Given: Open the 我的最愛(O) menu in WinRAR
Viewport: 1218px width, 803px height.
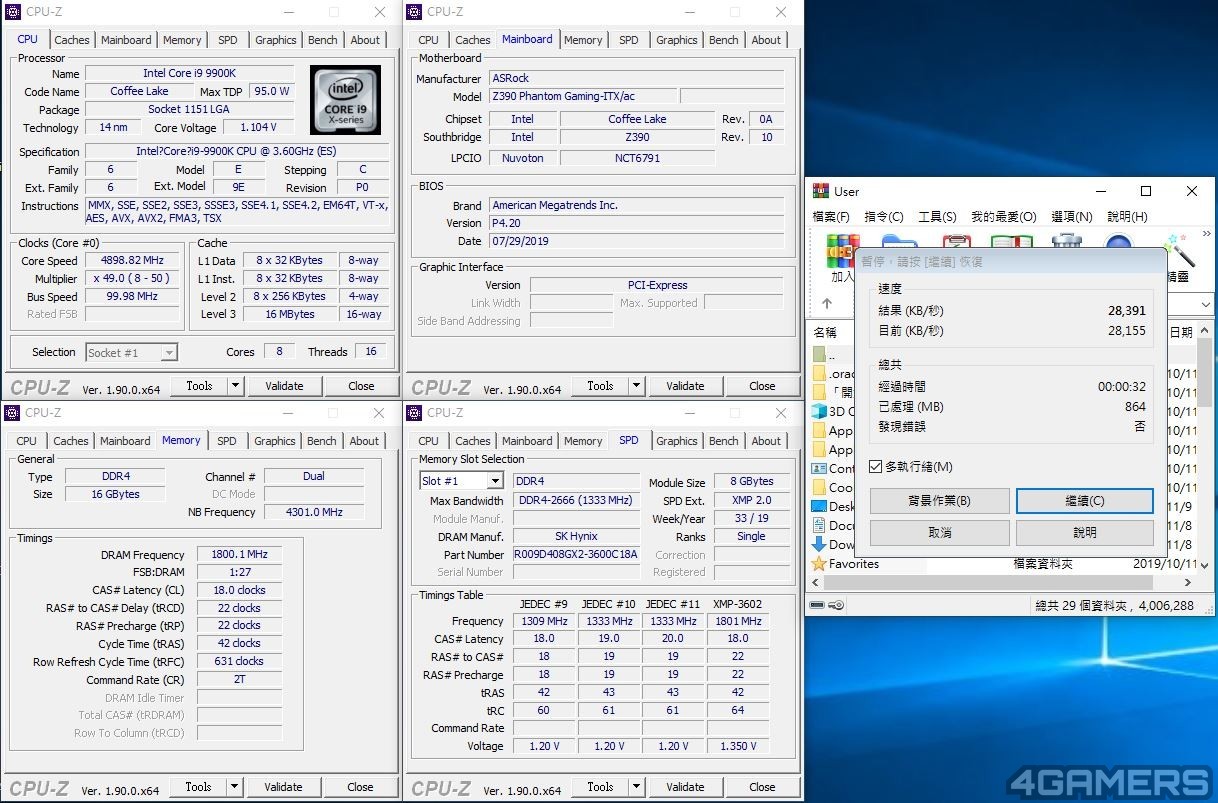Looking at the screenshot, I should tap(1003, 217).
